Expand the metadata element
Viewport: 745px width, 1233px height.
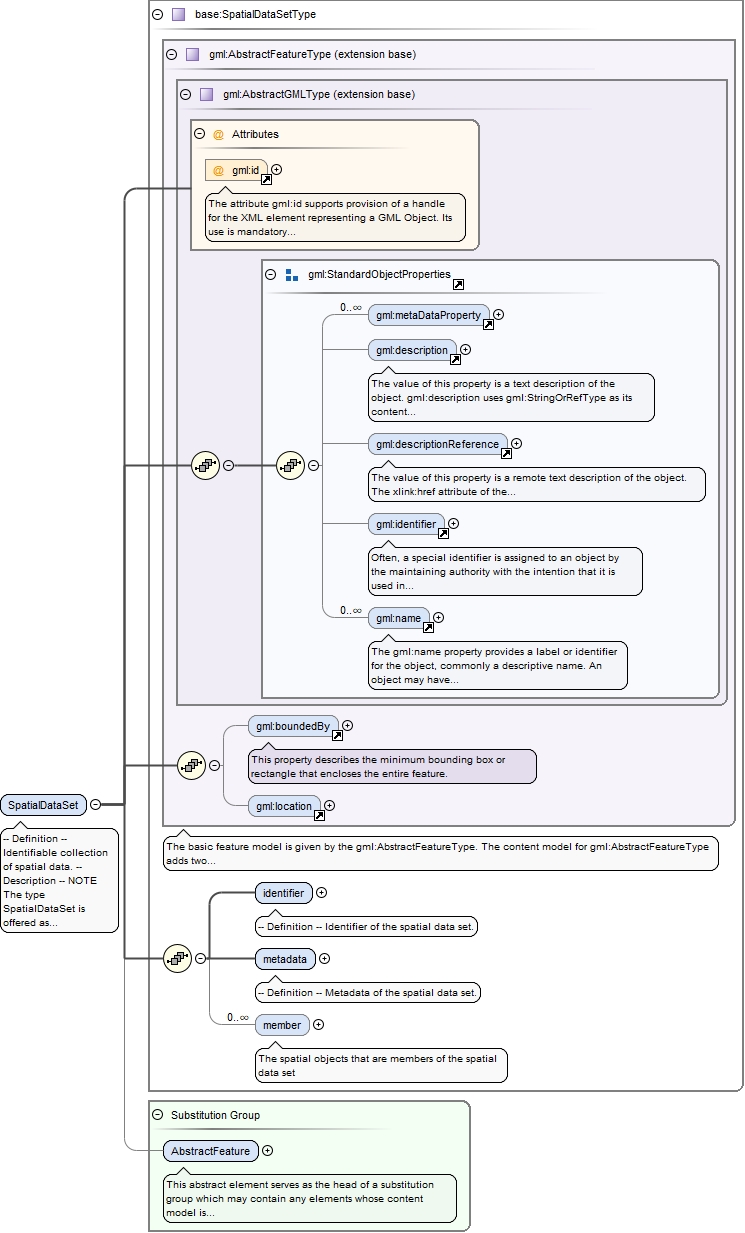(324, 959)
